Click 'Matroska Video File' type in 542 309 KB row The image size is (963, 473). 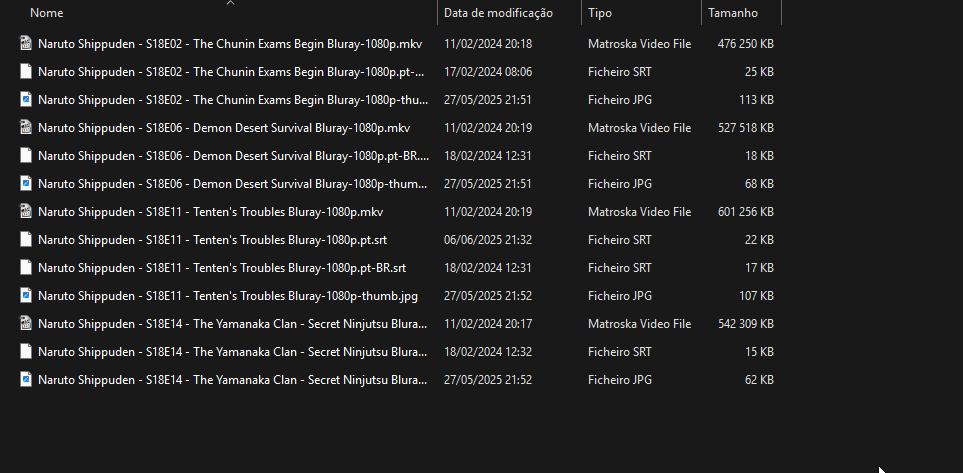(x=639, y=324)
